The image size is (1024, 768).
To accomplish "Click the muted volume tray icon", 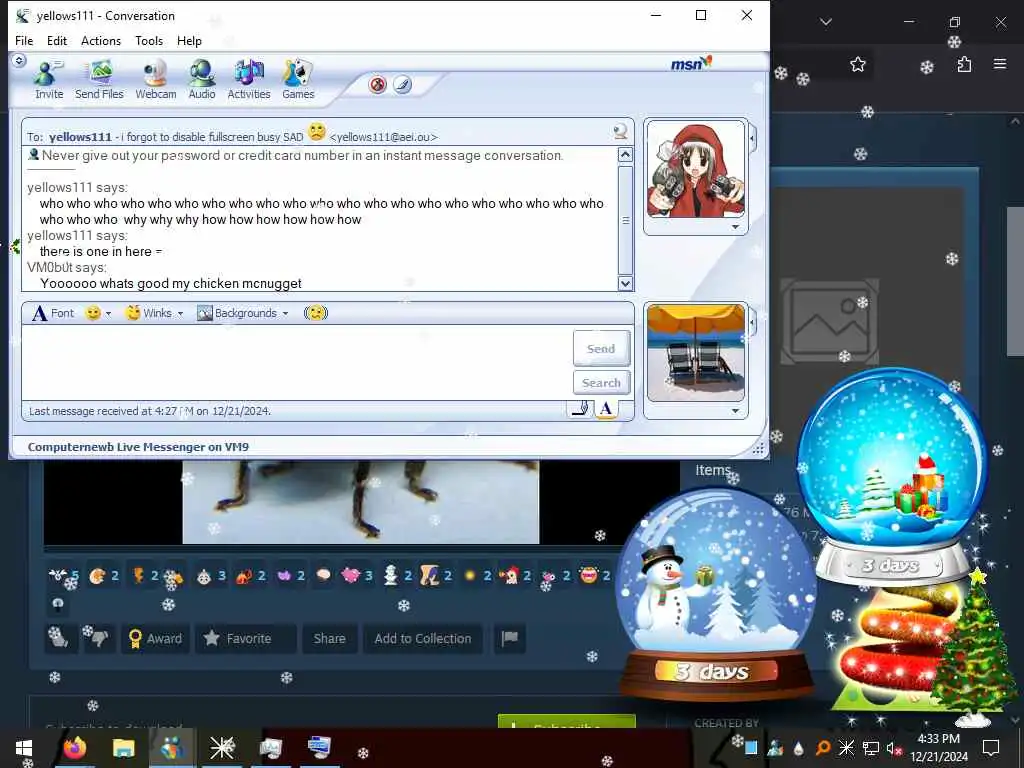I will click(x=894, y=748).
